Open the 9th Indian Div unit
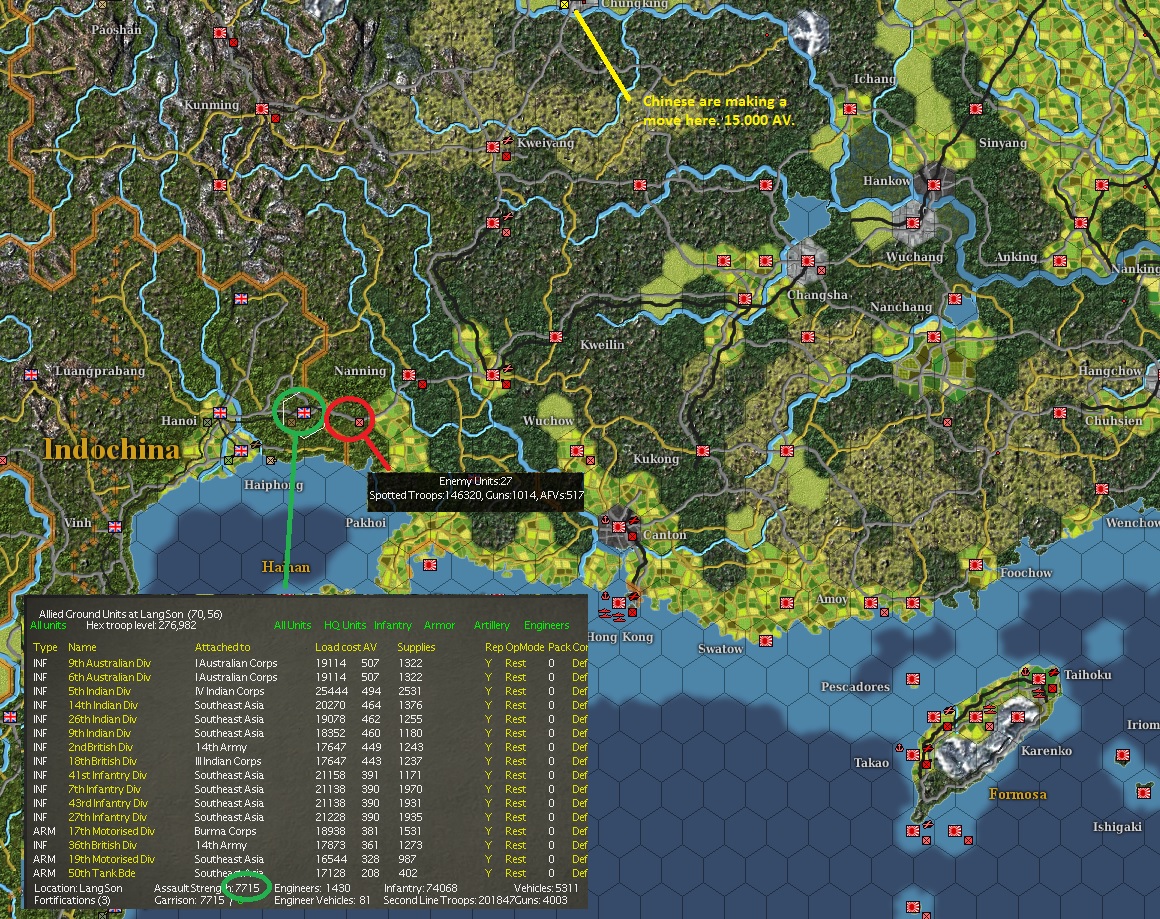 (99, 733)
